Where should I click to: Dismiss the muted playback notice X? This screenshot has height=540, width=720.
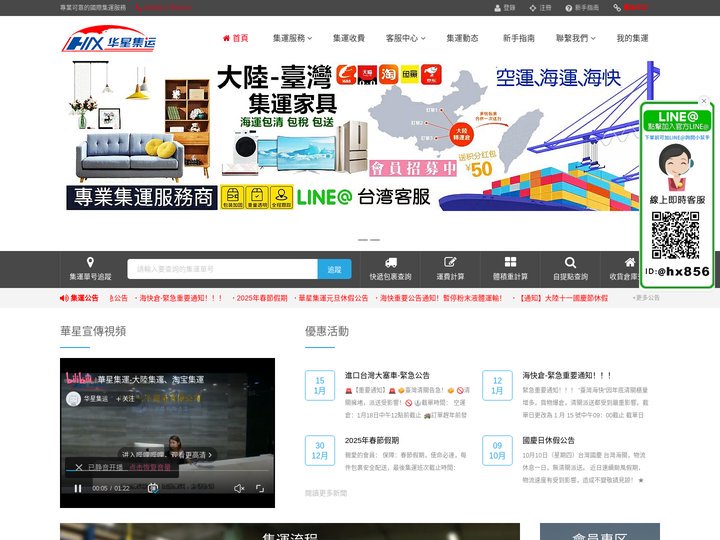(x=79, y=467)
